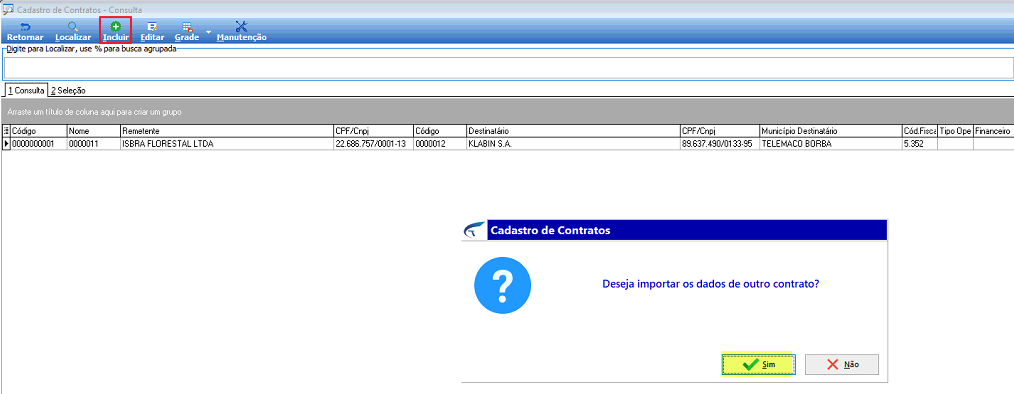Select cell 0000000001 in grid
Viewport: 1014px width, 394px height.
38,143
